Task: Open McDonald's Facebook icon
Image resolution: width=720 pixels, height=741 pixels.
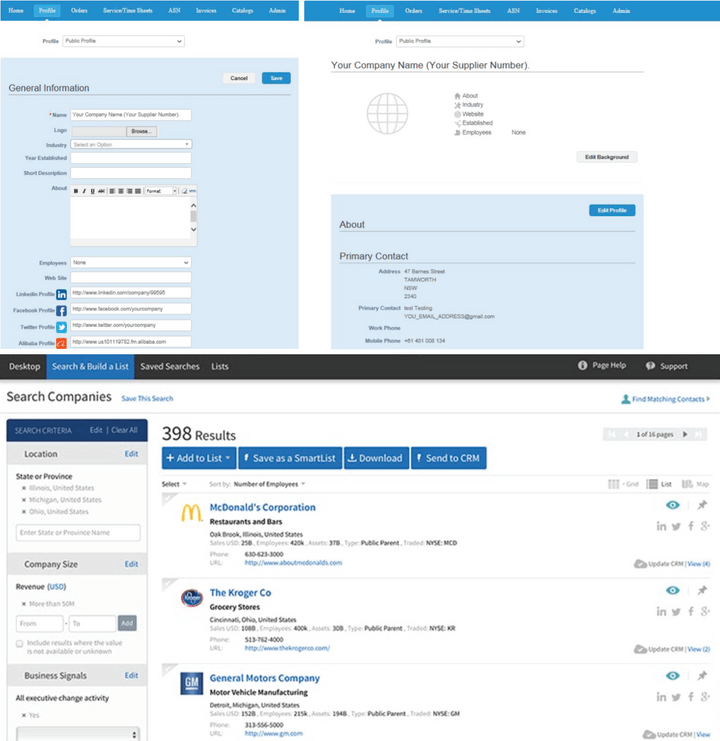Action: 691,526
